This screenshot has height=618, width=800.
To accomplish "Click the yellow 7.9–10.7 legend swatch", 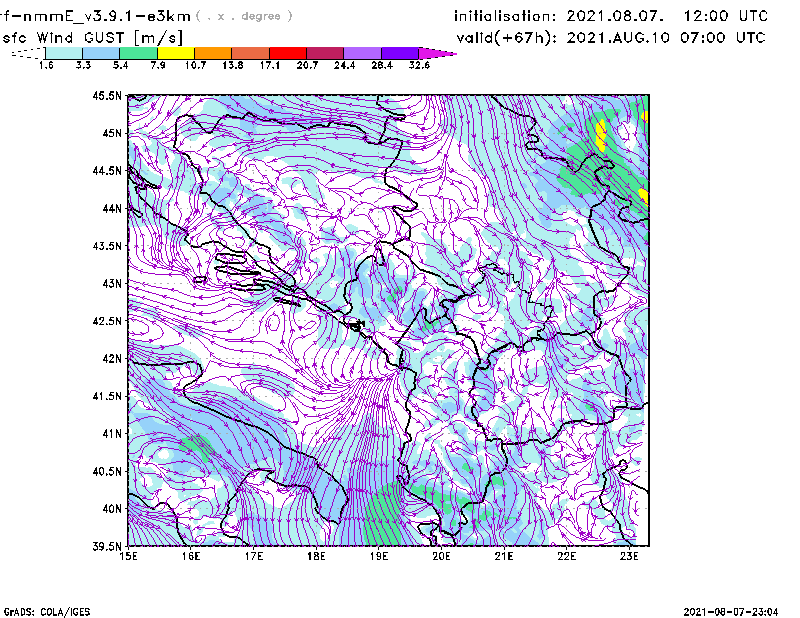I will pyautogui.click(x=176, y=53).
